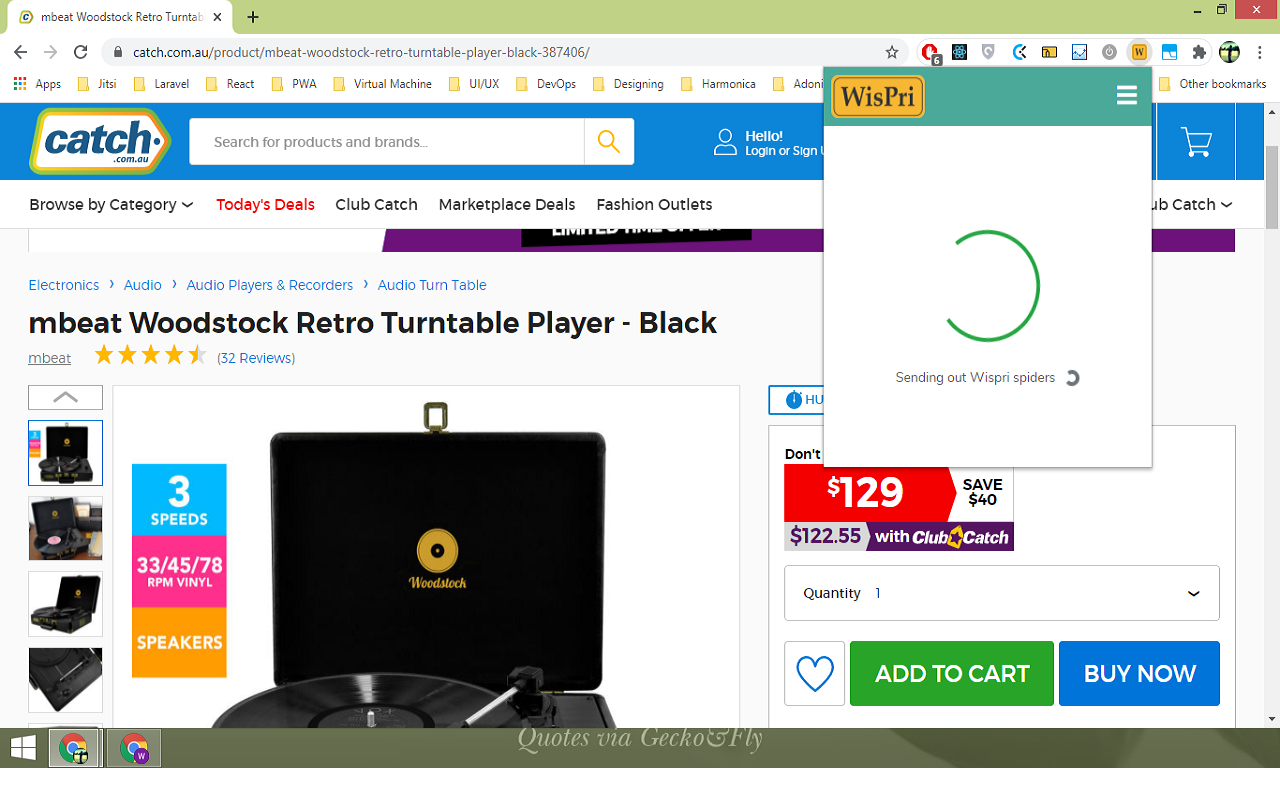Screen dimensions: 1280x800
Task: Open the Audio Turn Table breadcrumb
Action: pos(432,285)
